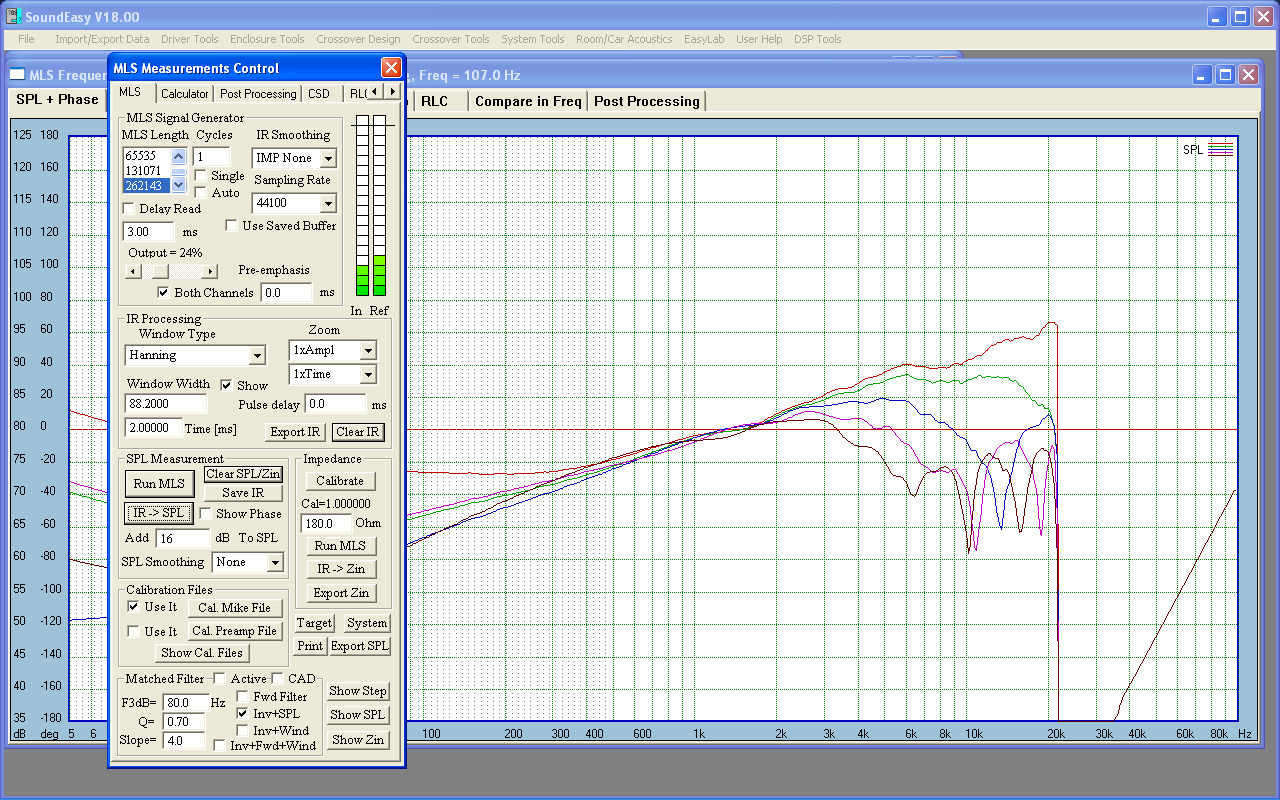Open the DSP Tools menu
The width and height of the screenshot is (1280, 800).
coord(818,39)
